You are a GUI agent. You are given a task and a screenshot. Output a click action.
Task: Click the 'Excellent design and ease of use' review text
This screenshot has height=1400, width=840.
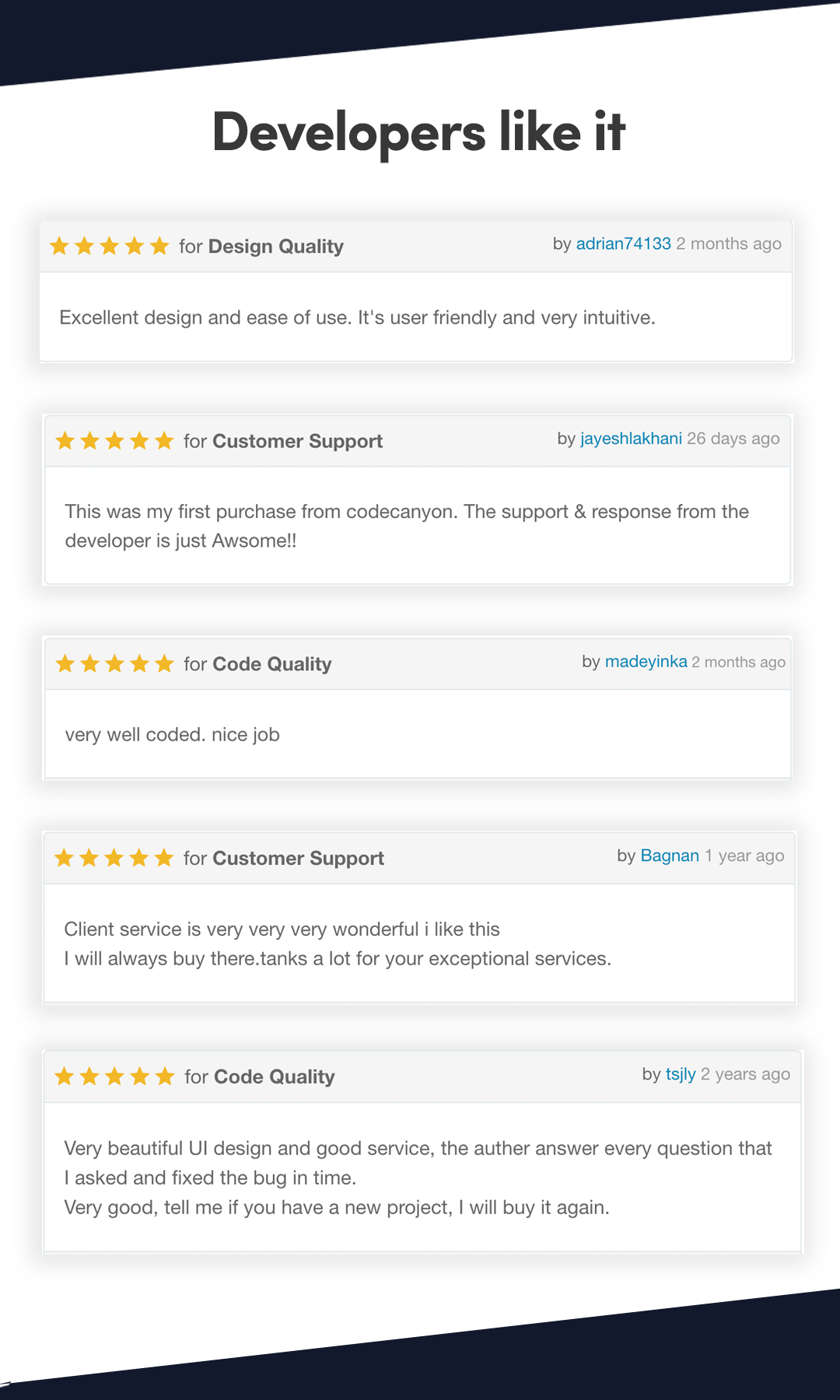357,317
